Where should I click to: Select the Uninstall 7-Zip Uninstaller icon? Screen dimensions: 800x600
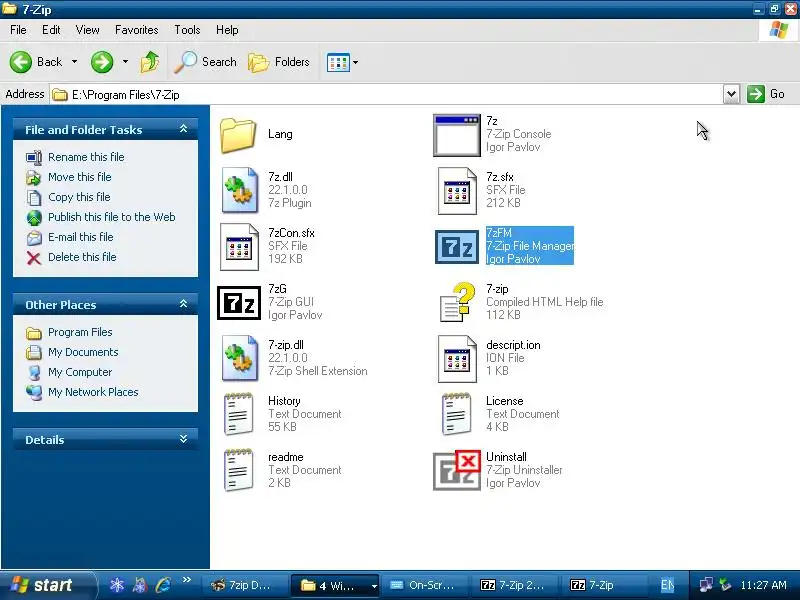pyautogui.click(x=457, y=470)
